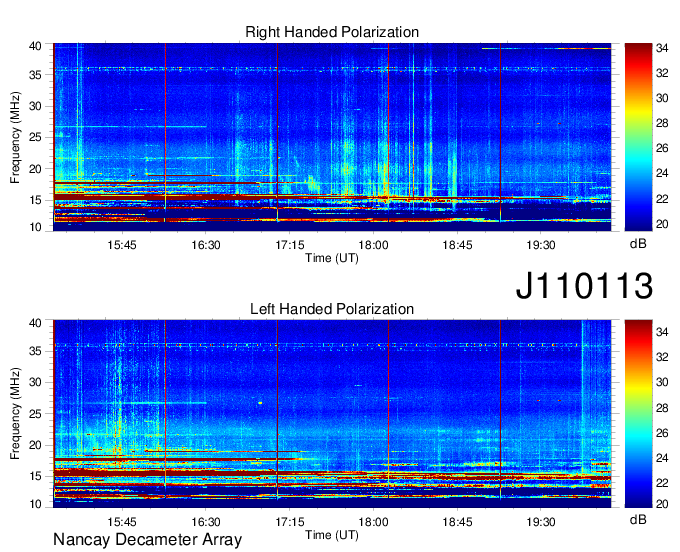Click the 20 MHz tick on top plot
The height and width of the screenshot is (552, 680).
(x=35, y=169)
